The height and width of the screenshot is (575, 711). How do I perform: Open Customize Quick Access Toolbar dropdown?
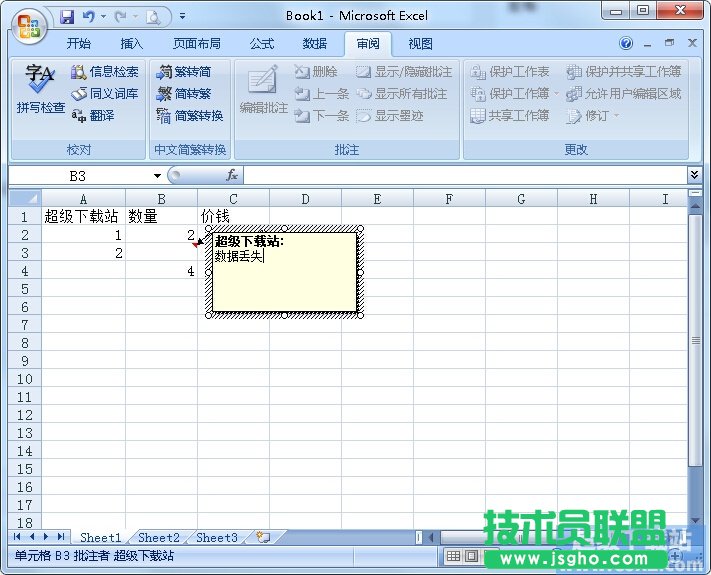182,16
